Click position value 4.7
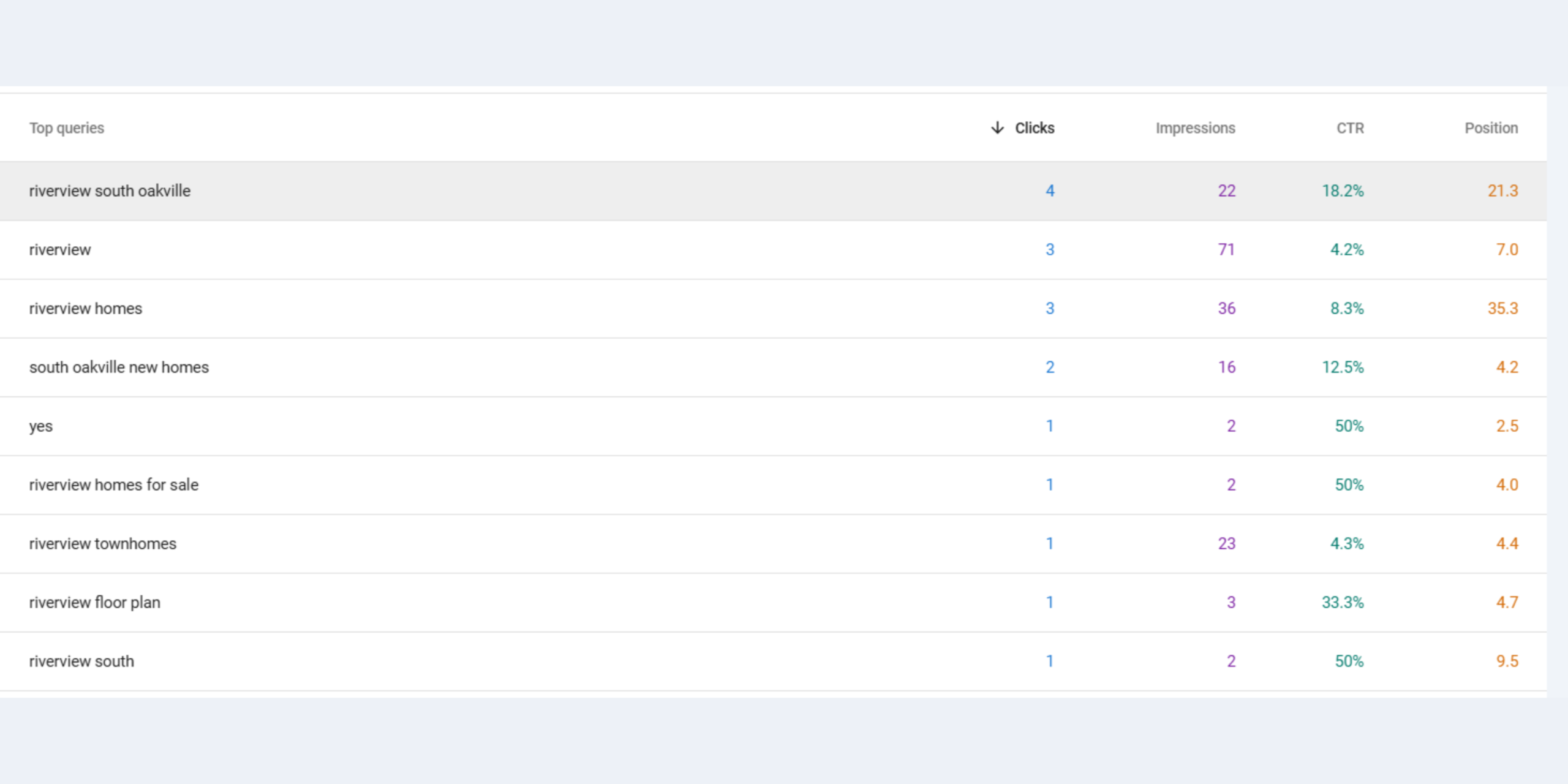1568x784 pixels. click(x=1507, y=602)
